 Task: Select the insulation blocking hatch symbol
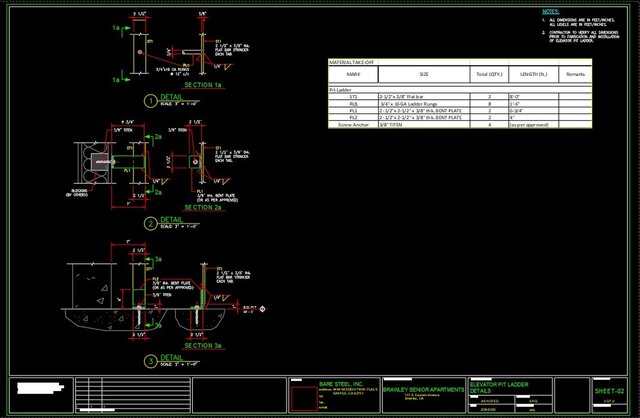tap(88, 160)
